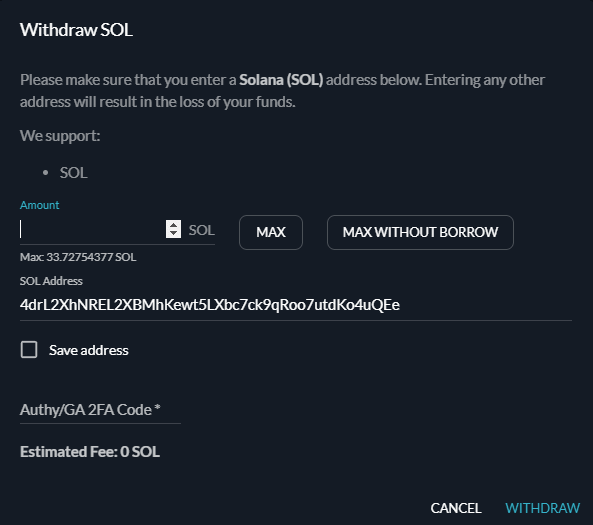Click the blue Amount field label
Screen dimensions: 593x525
click(39, 205)
